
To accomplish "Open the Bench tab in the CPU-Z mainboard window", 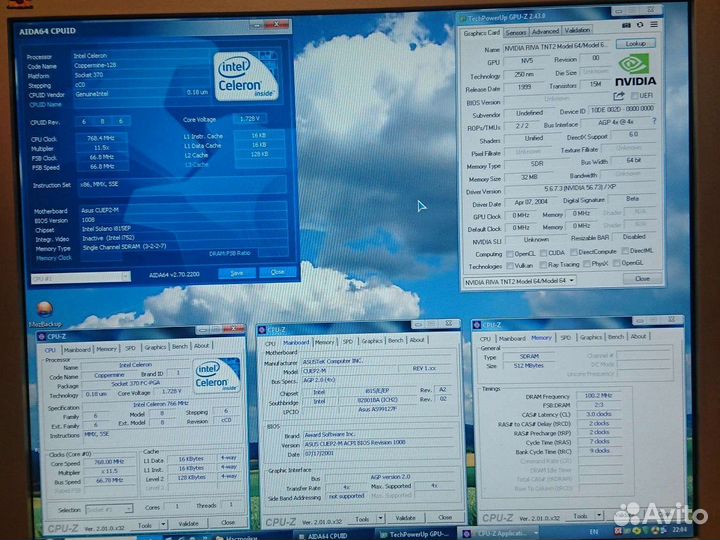I will pos(396,340).
